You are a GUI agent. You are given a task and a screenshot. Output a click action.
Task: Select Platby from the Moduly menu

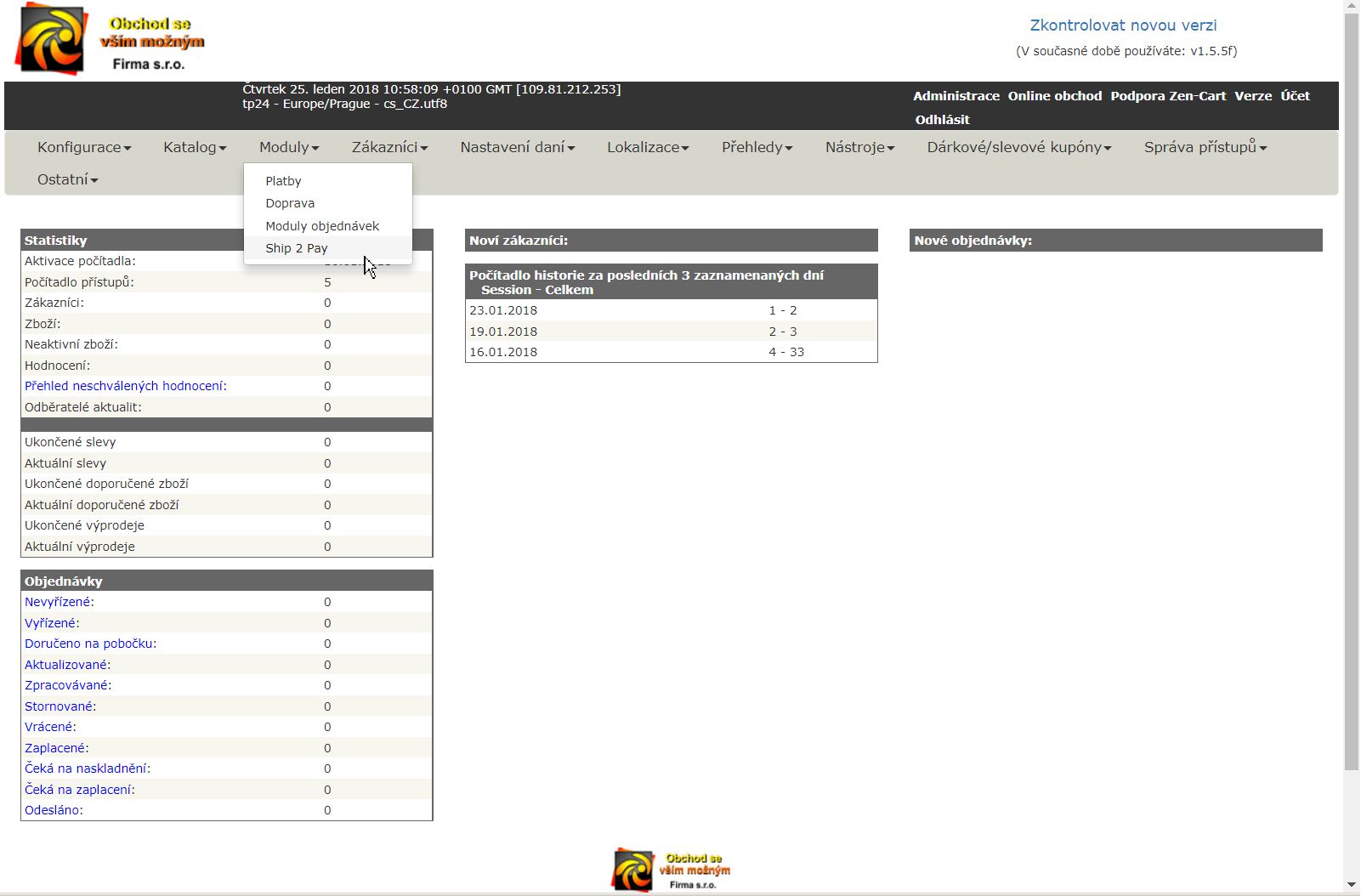tap(283, 181)
